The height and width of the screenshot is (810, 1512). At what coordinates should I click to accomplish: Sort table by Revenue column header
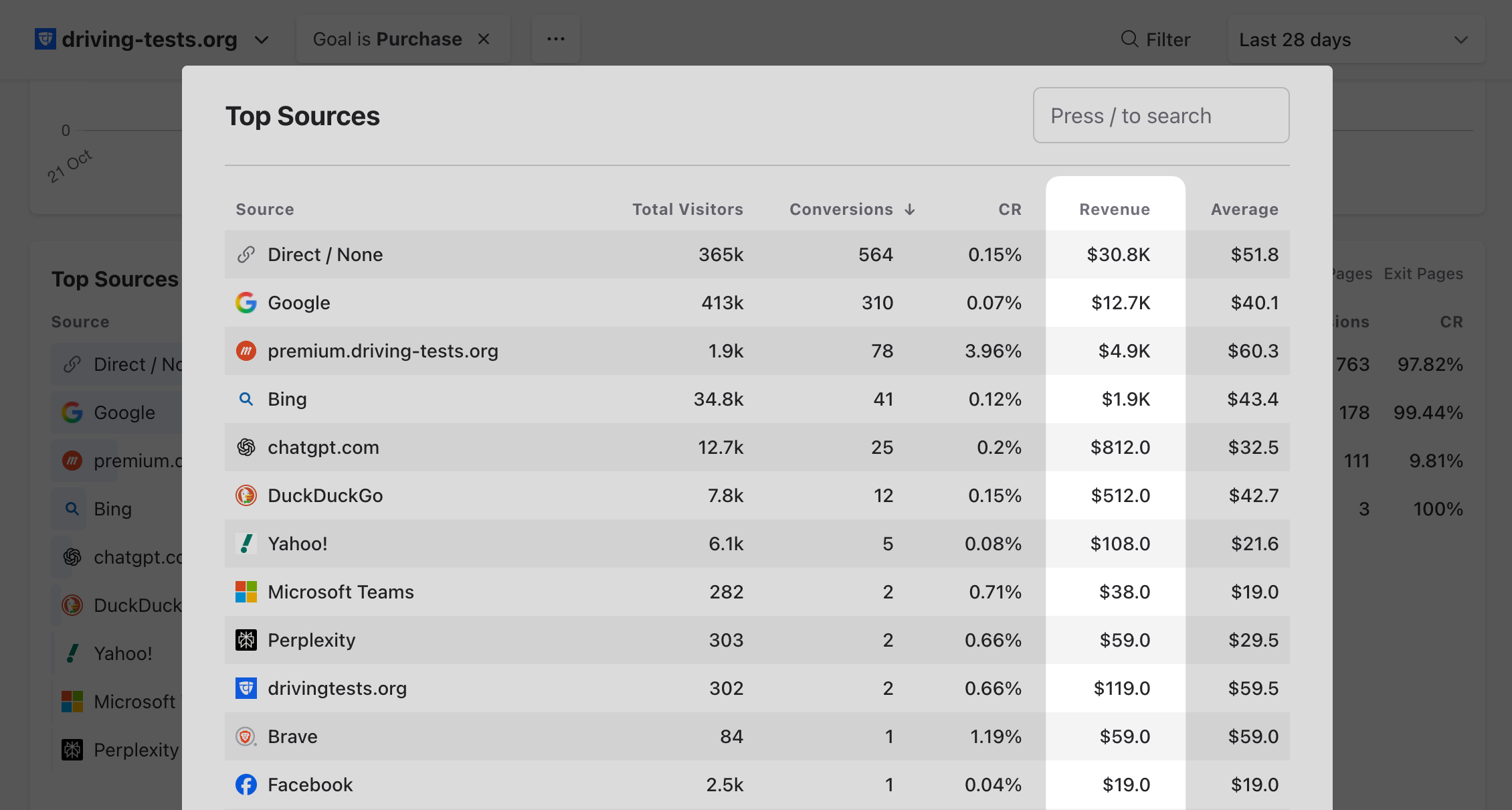pos(1114,210)
